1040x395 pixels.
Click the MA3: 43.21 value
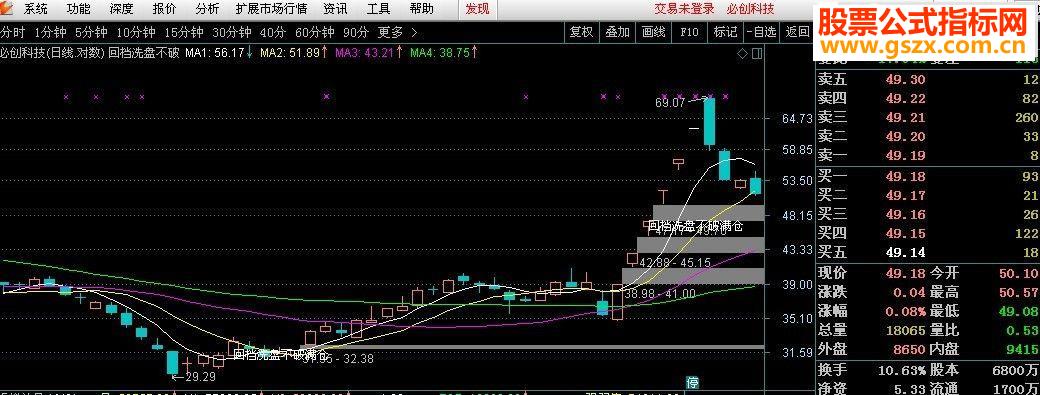point(365,53)
